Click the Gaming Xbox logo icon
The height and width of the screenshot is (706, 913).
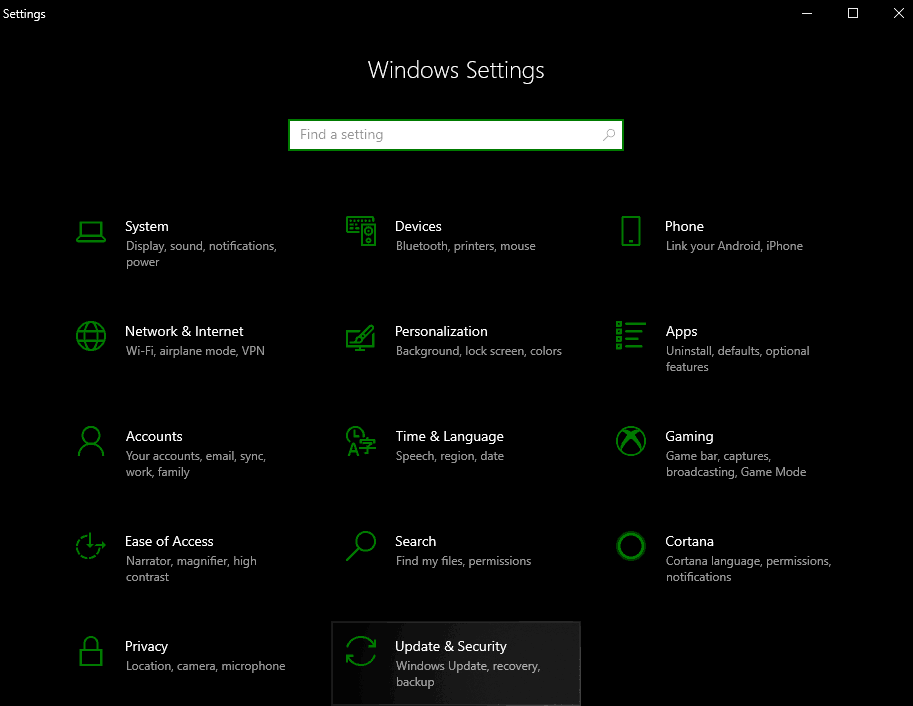pos(631,441)
